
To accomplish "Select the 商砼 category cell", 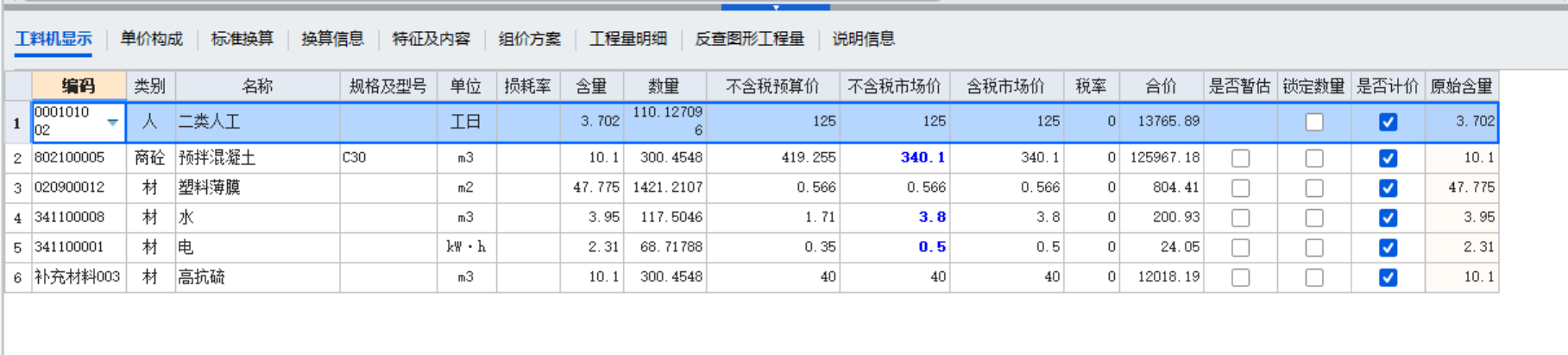I will click(x=151, y=159).
